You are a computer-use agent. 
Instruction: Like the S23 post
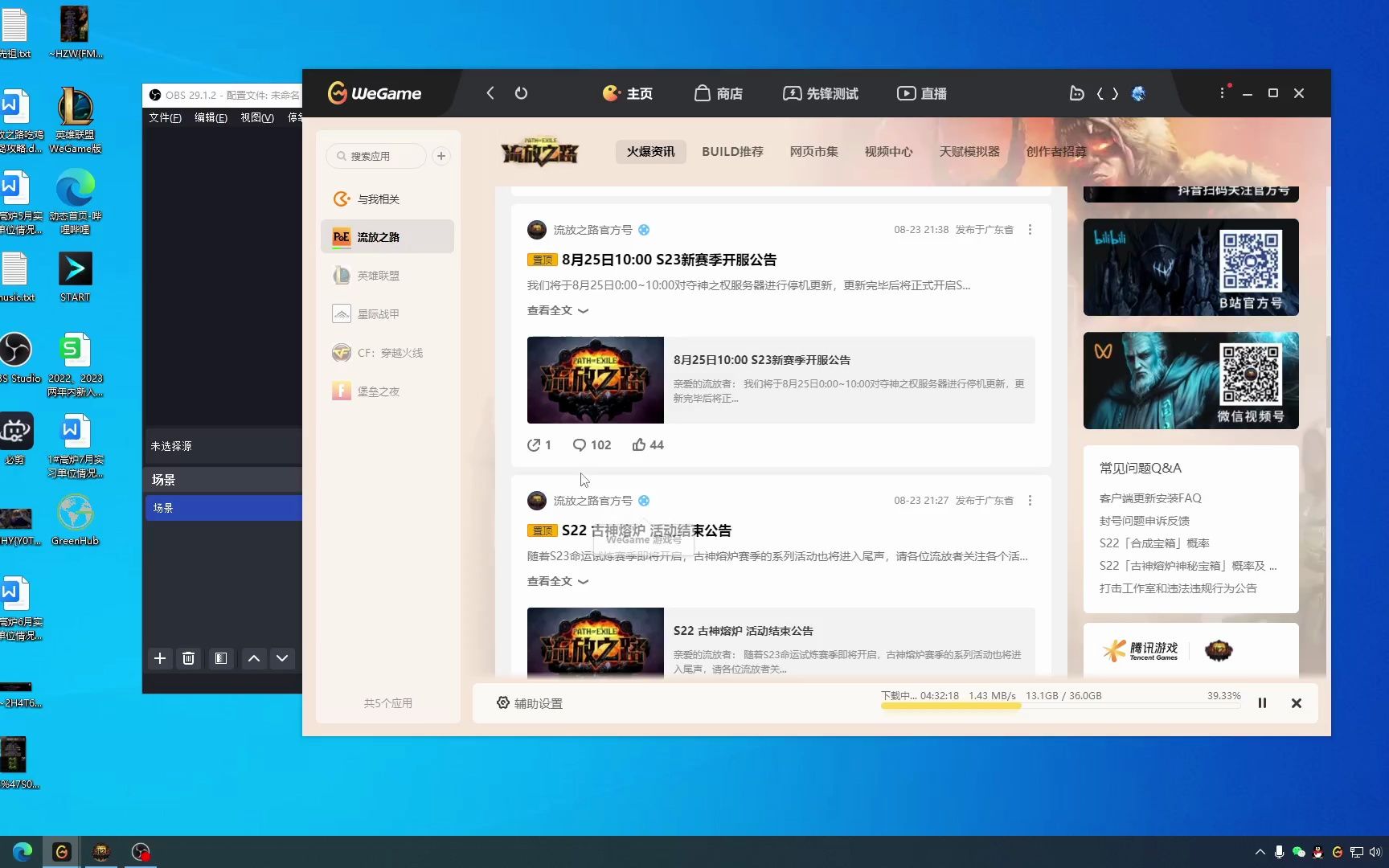[648, 445]
